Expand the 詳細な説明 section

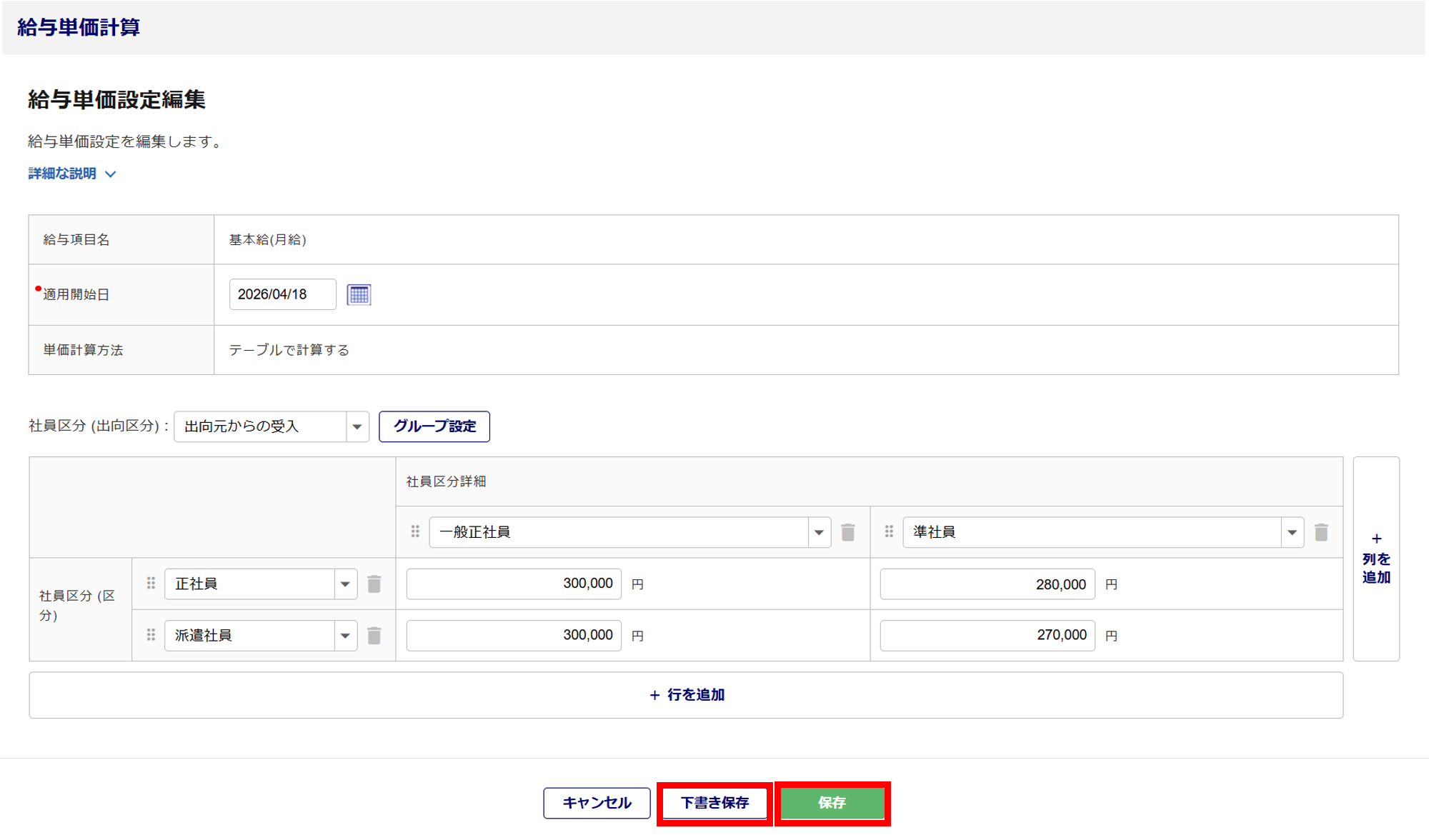click(x=71, y=174)
